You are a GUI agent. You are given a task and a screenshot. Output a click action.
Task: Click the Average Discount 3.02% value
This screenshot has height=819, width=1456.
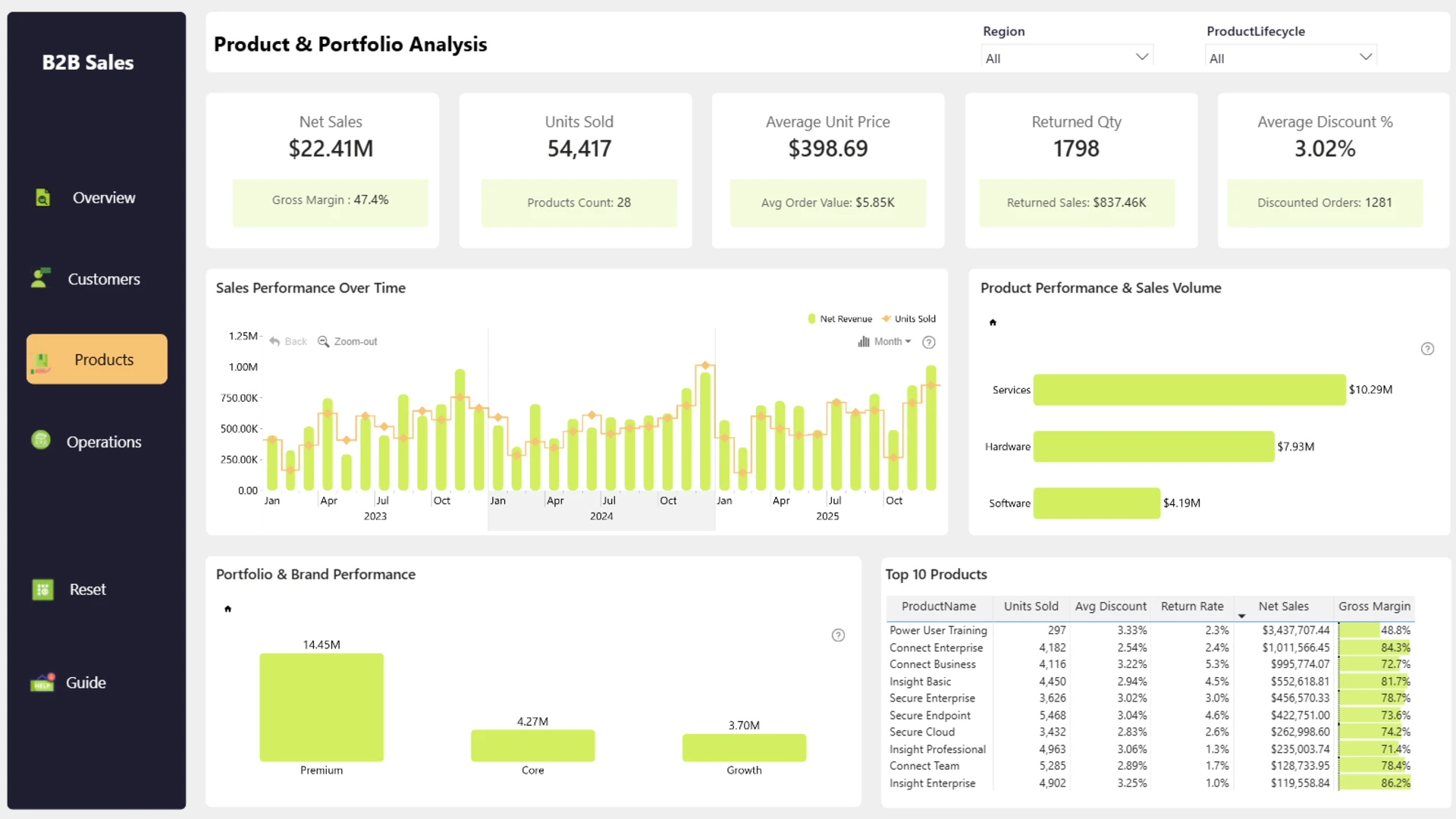pyautogui.click(x=1325, y=149)
